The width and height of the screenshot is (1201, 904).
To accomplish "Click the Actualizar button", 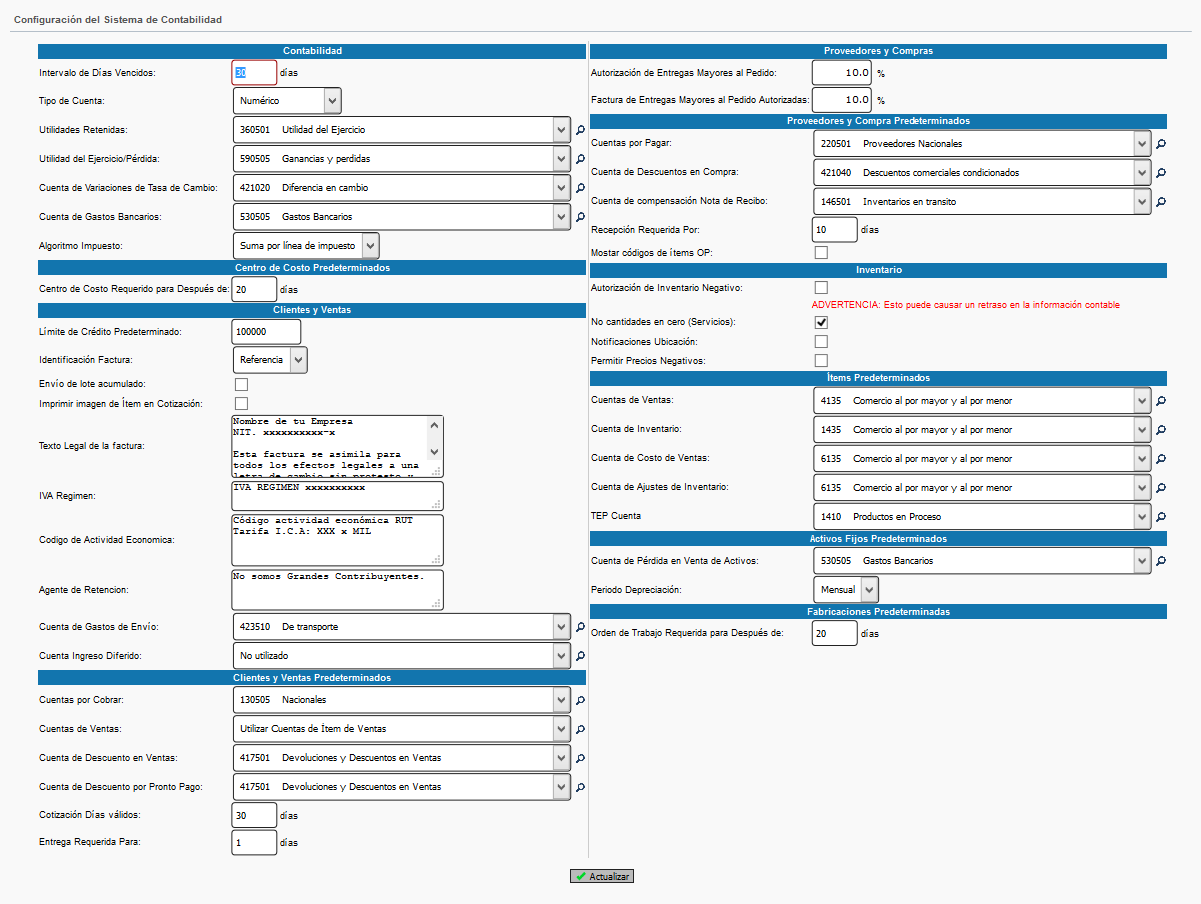I will (x=602, y=876).
